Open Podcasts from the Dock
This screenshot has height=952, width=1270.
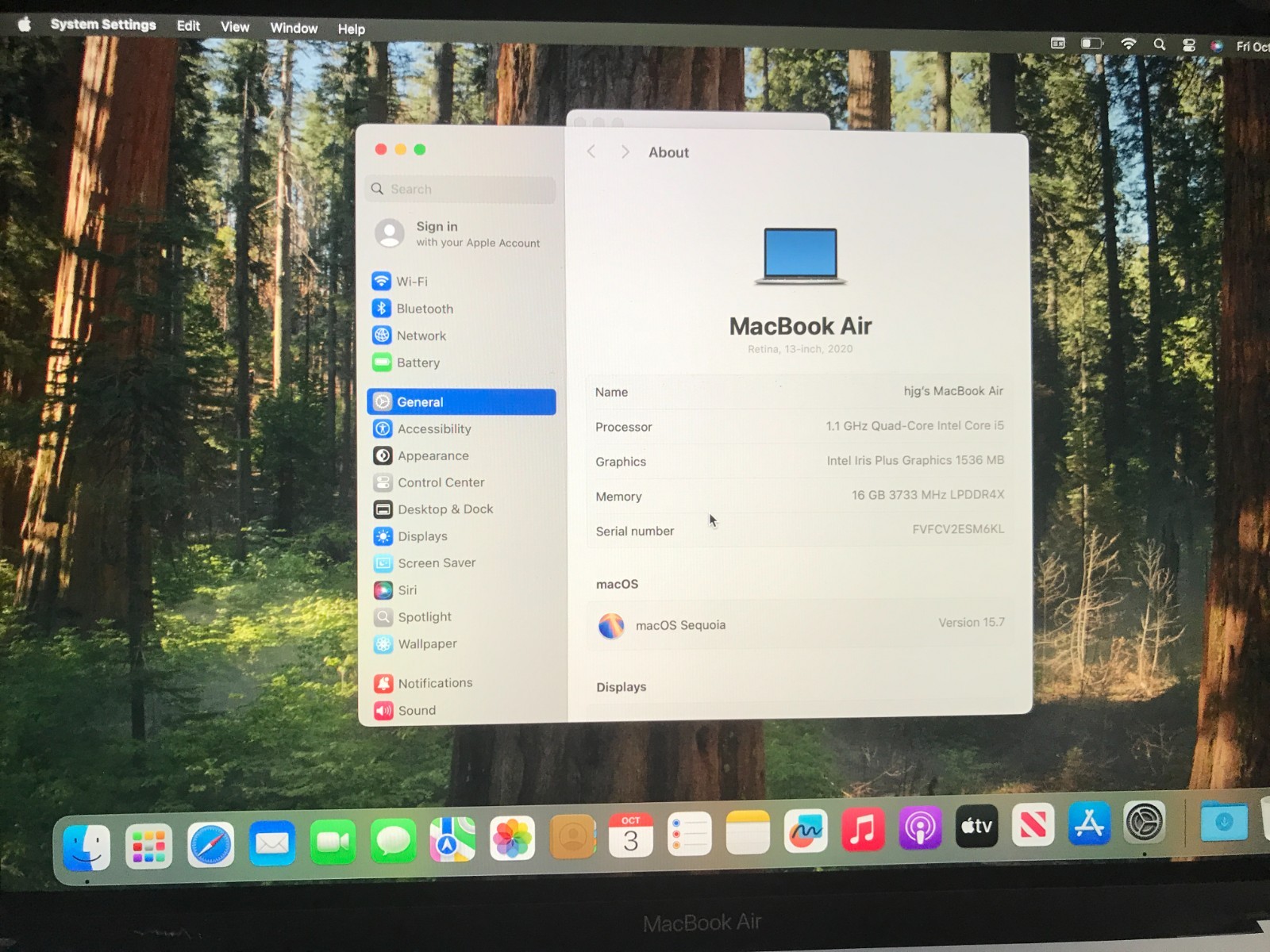click(920, 829)
